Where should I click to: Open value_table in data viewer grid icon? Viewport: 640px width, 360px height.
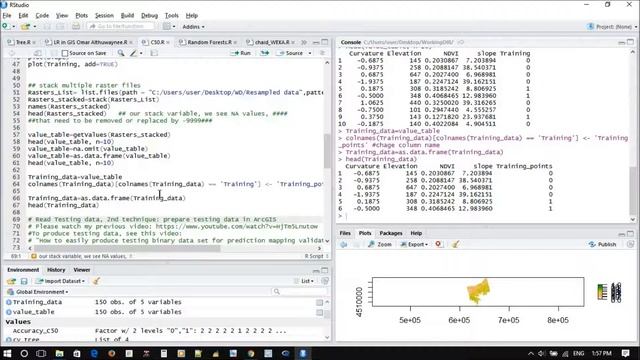(x=320, y=312)
